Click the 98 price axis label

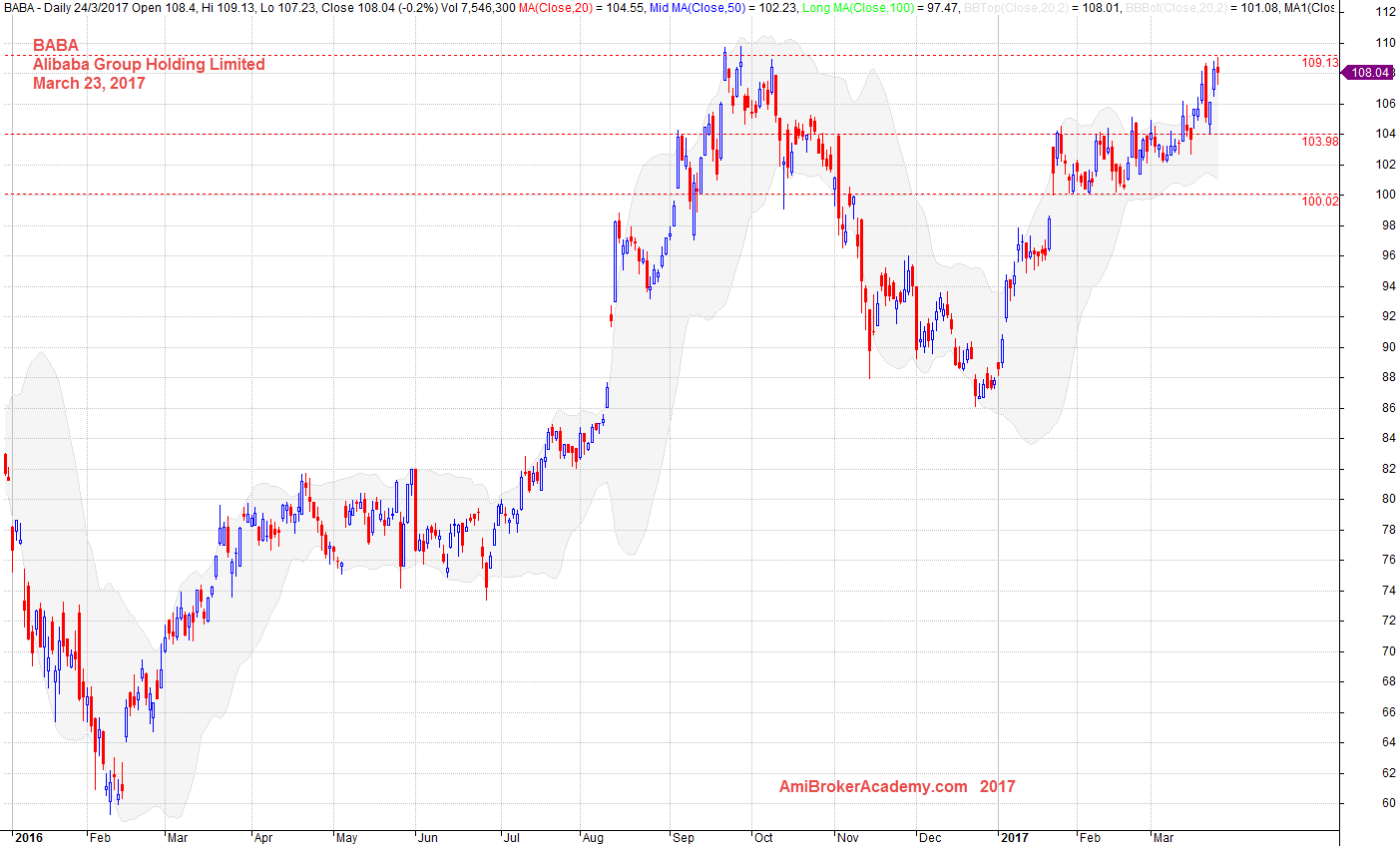[1389, 226]
